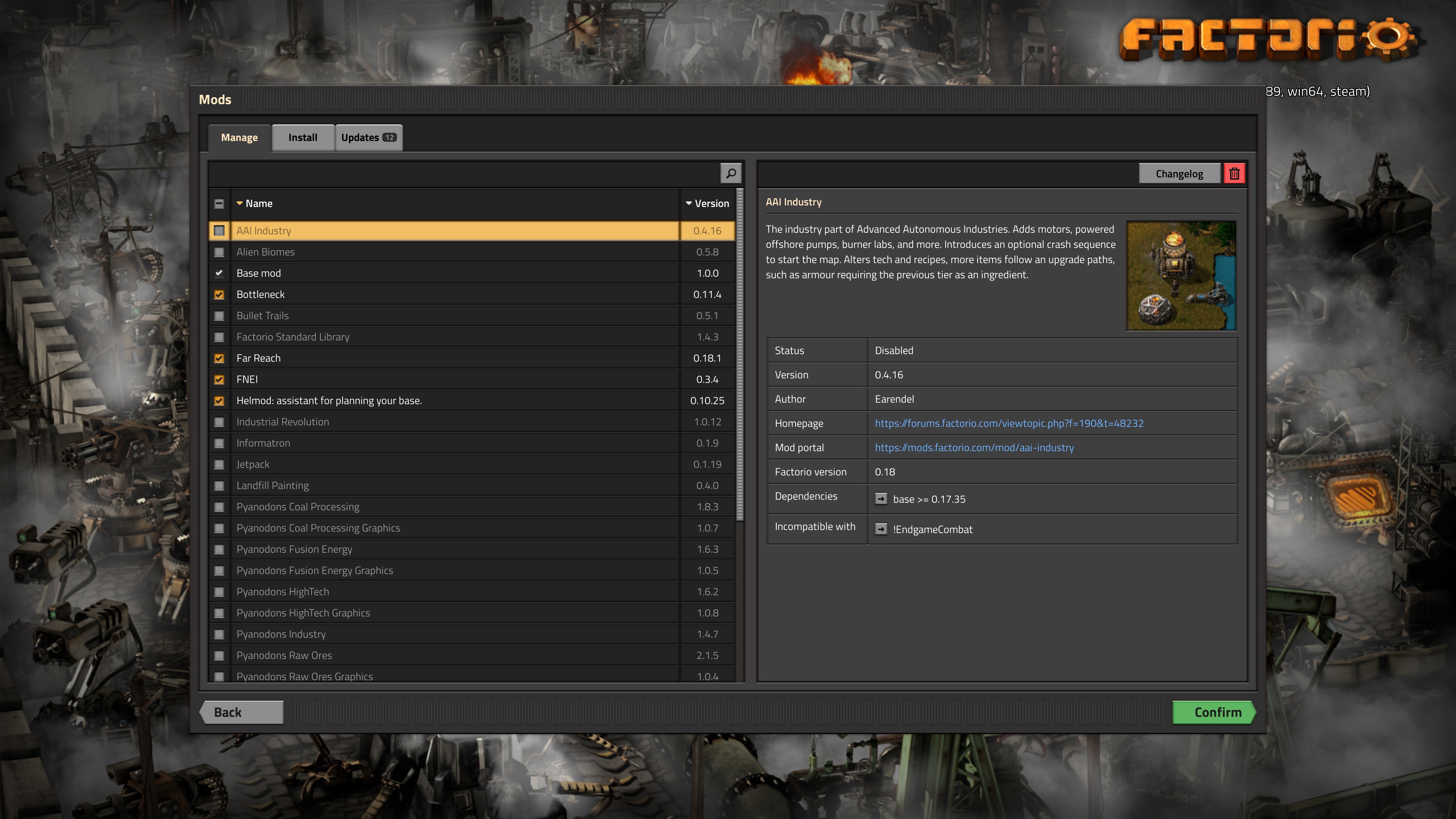Select Pyanodons Fusion Energy row
Screen dimensions: 1456x819
(x=472, y=549)
